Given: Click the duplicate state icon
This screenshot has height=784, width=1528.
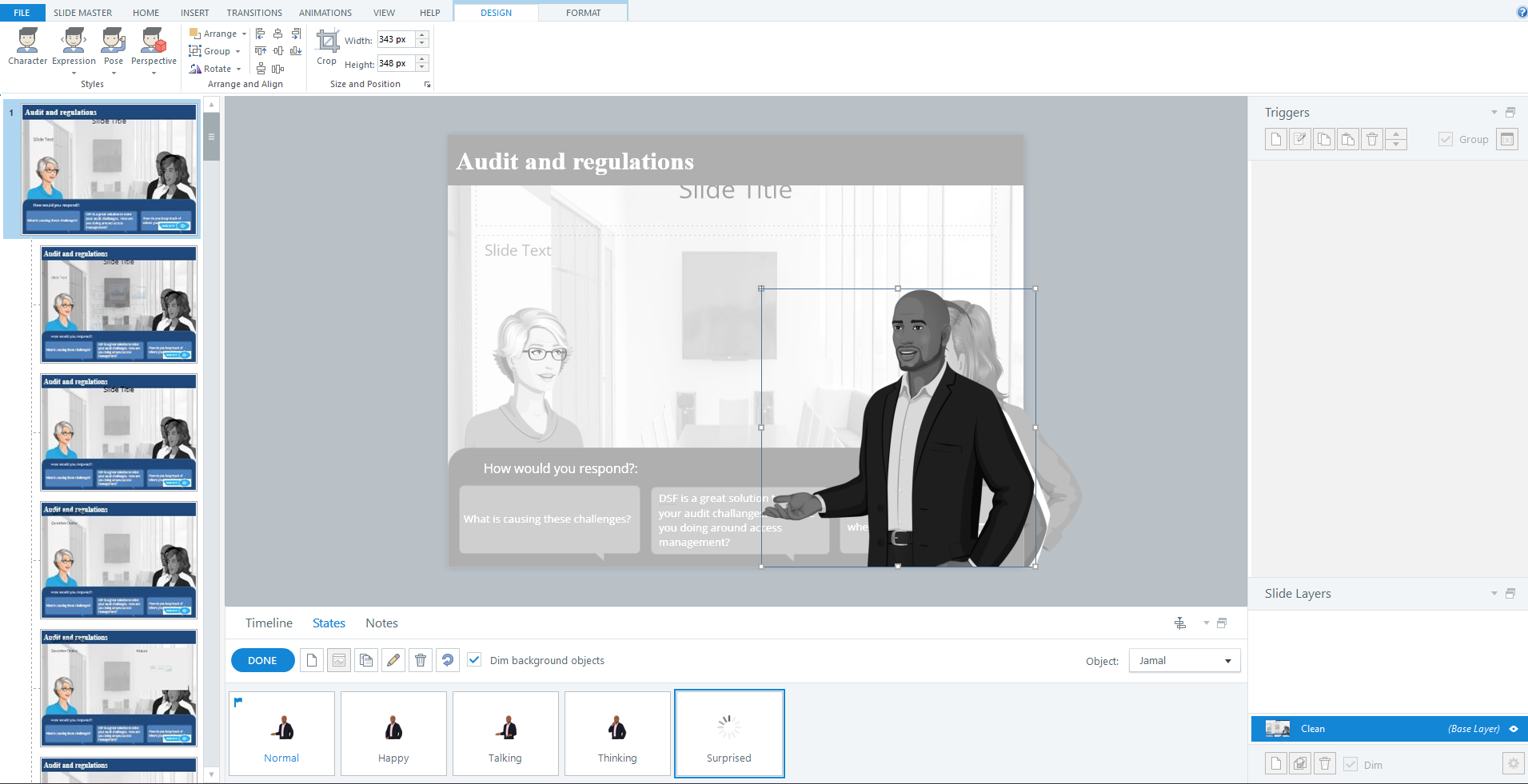Looking at the screenshot, I should click(366, 660).
